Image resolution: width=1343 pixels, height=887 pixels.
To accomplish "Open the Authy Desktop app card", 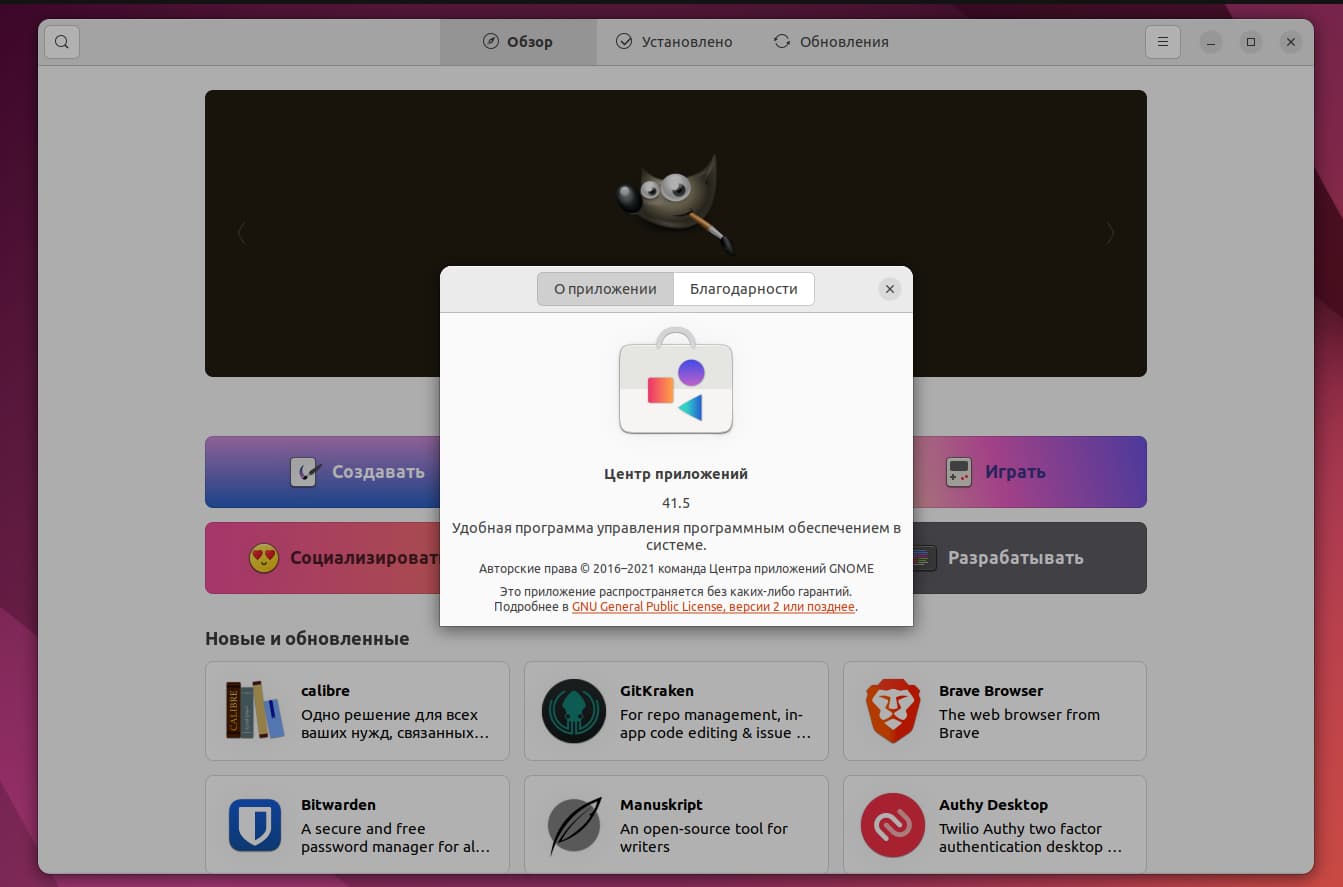I will (x=995, y=825).
